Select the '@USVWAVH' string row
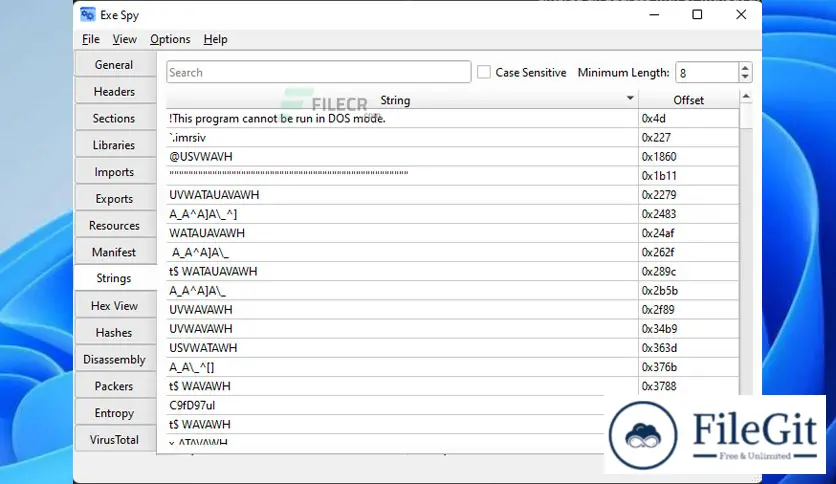The image size is (836, 484). (x=402, y=157)
